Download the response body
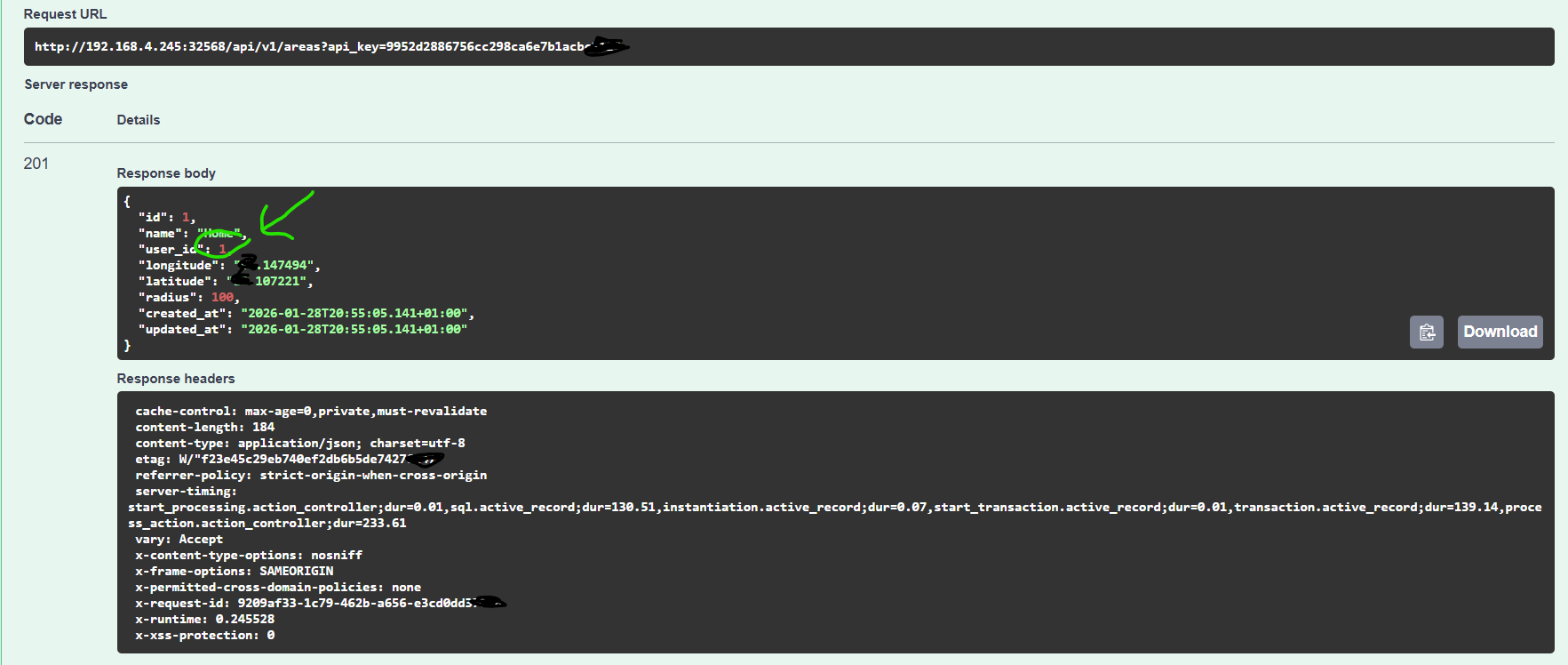Image resolution: width=1568 pixels, height=665 pixels. pos(1500,332)
